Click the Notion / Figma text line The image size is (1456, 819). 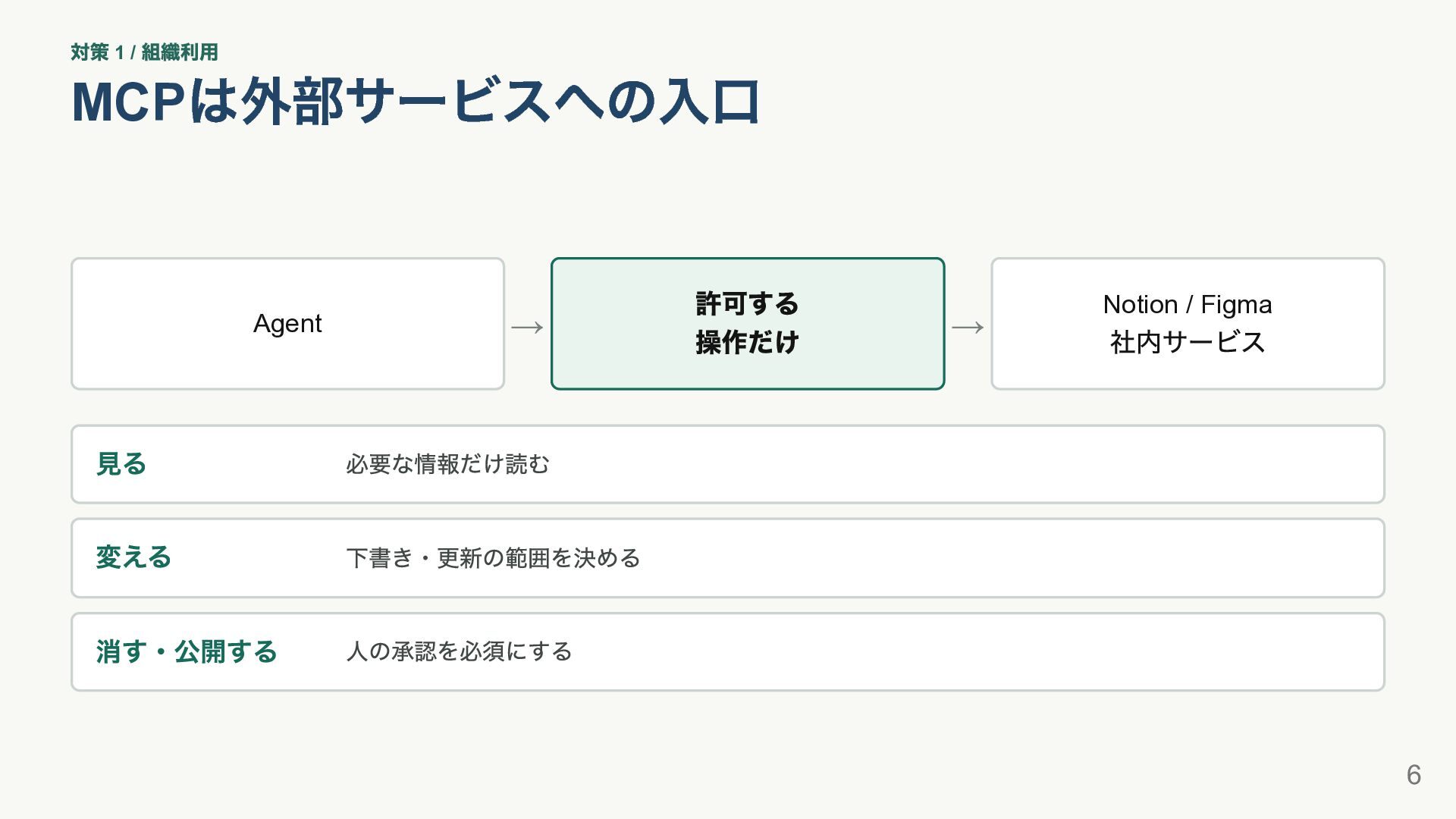tap(1188, 305)
